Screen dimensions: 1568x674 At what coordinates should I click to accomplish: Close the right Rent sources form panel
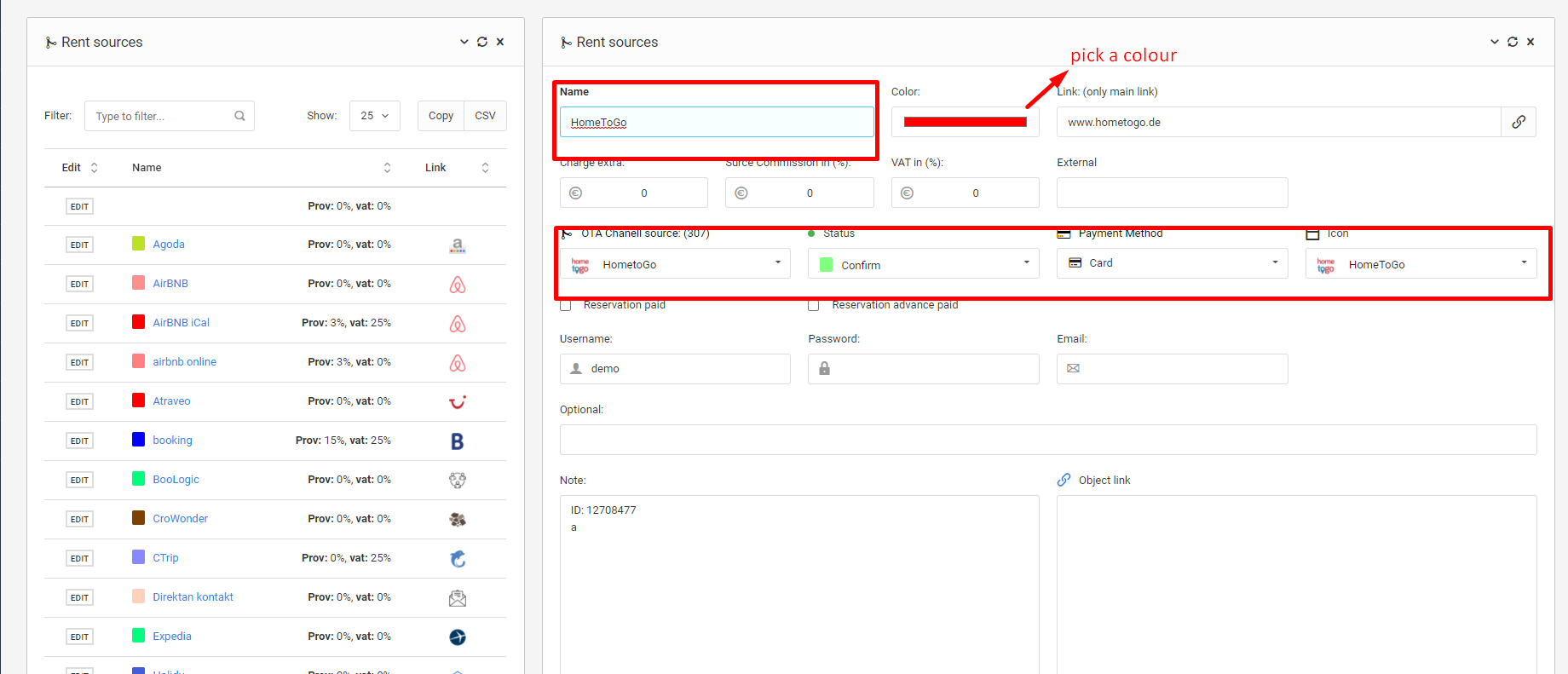[x=1531, y=42]
